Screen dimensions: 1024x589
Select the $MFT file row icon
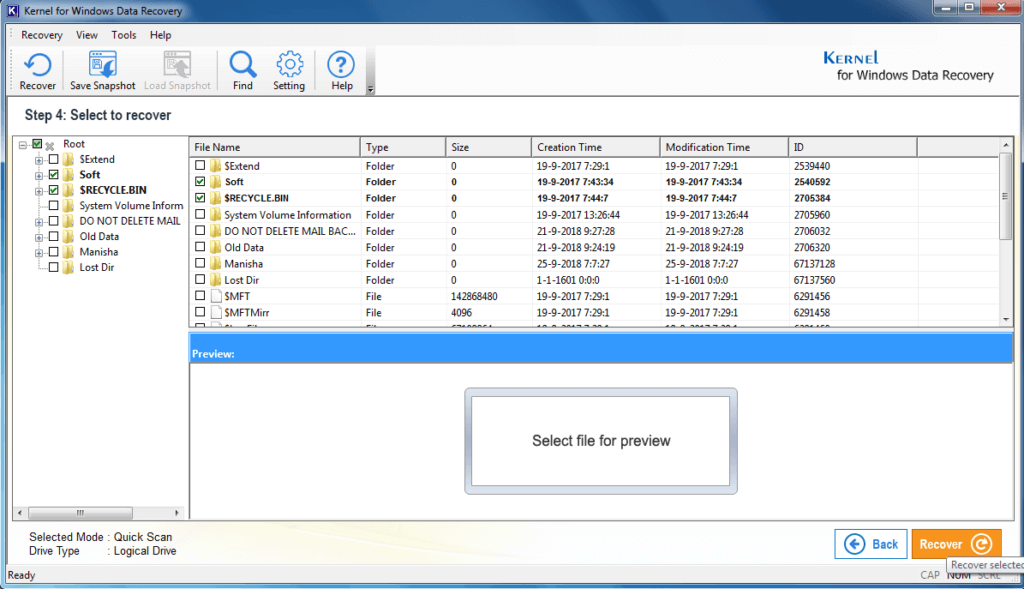[x=216, y=295]
